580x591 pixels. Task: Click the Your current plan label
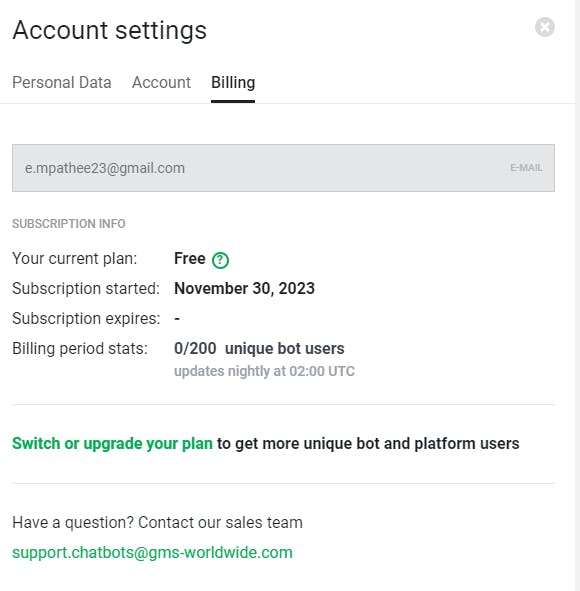75,259
